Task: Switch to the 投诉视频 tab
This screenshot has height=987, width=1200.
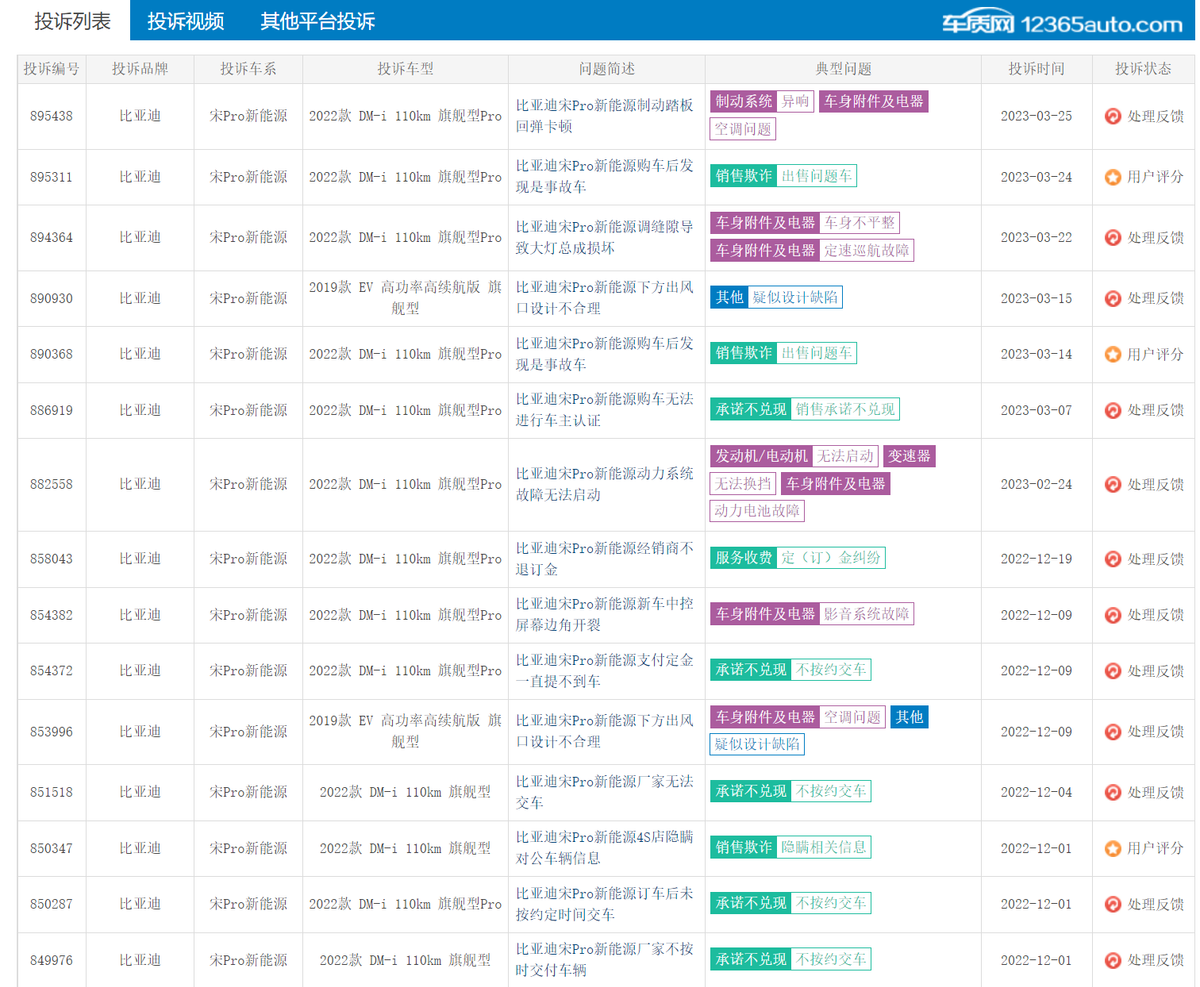Action: (186, 20)
